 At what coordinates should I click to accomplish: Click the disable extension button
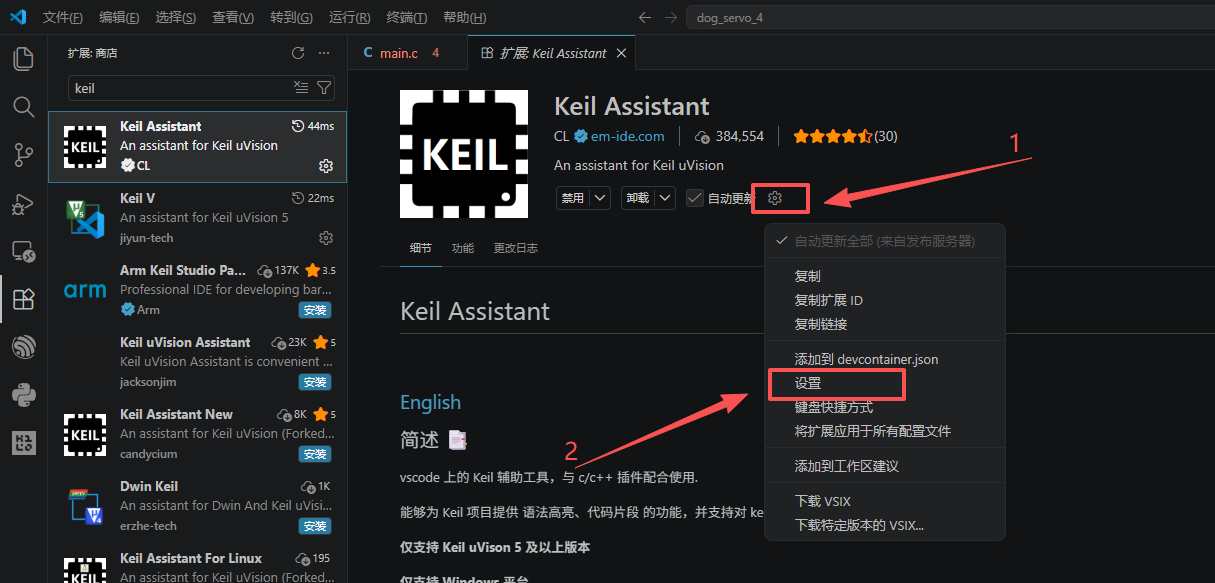(573, 198)
